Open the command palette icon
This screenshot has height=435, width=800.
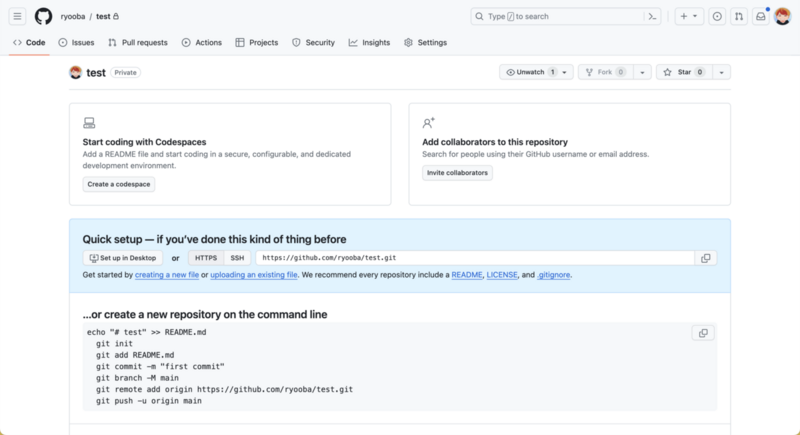tap(652, 16)
